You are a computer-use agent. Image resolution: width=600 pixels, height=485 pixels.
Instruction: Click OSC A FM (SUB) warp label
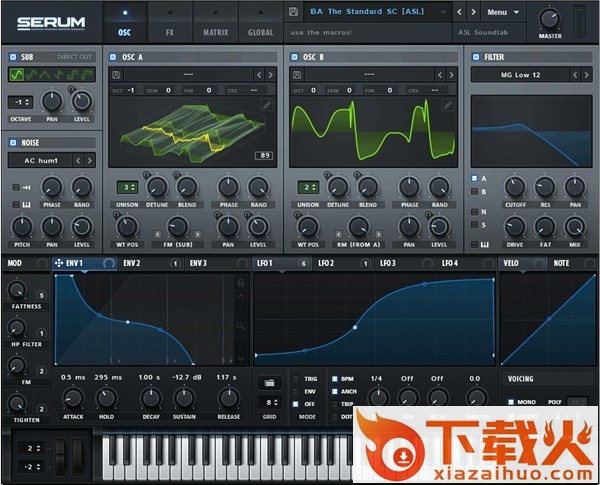point(178,245)
